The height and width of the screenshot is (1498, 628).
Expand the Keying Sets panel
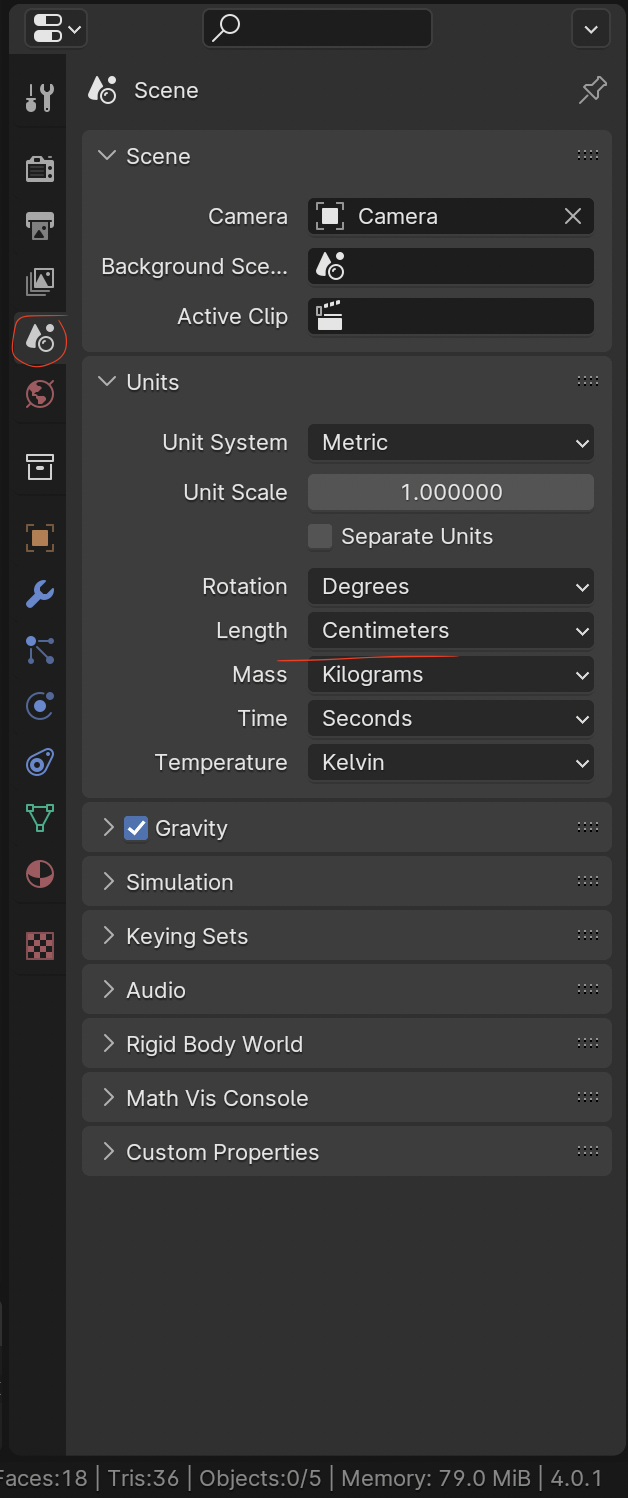108,936
